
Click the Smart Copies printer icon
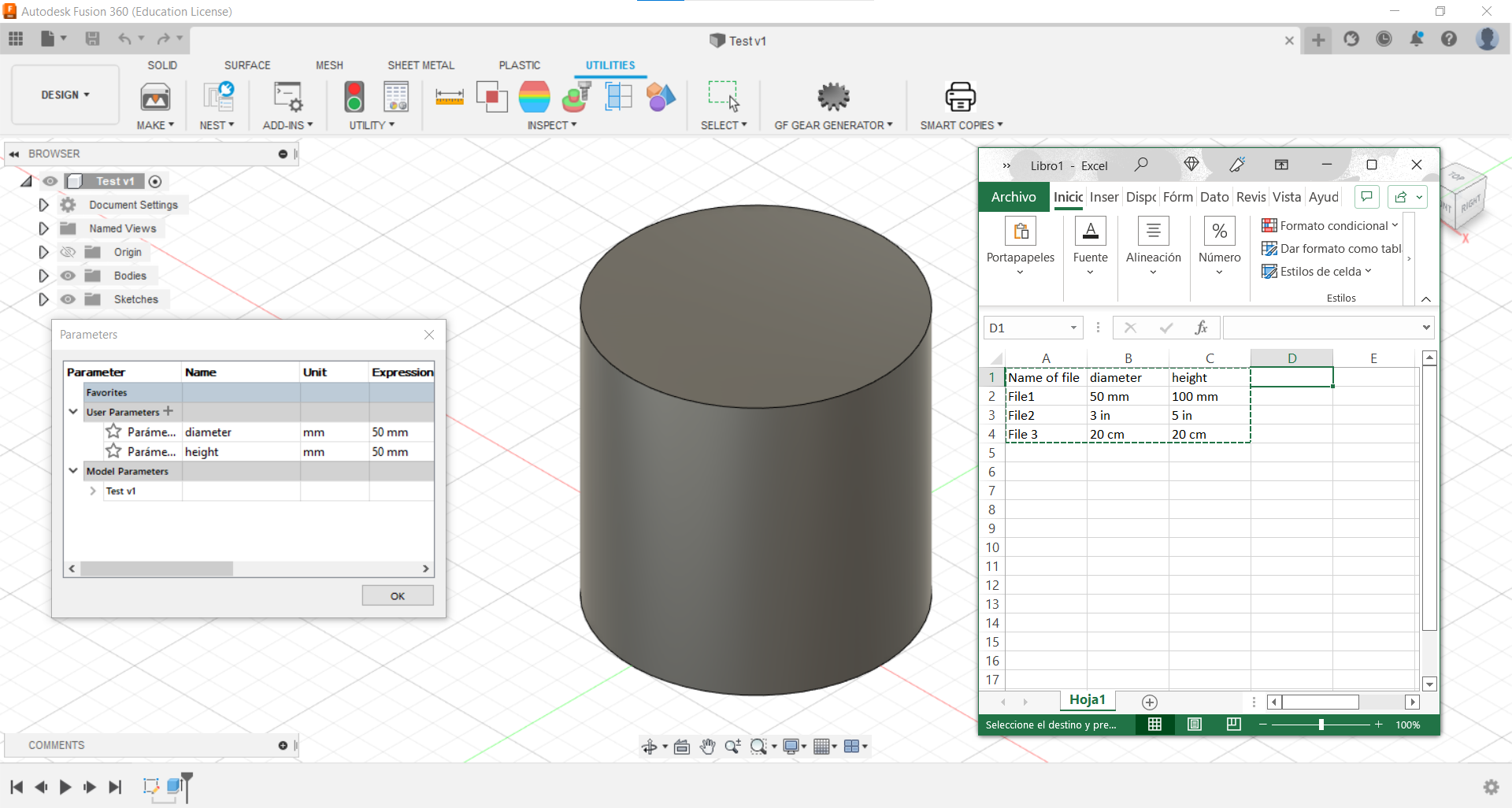[x=960, y=97]
